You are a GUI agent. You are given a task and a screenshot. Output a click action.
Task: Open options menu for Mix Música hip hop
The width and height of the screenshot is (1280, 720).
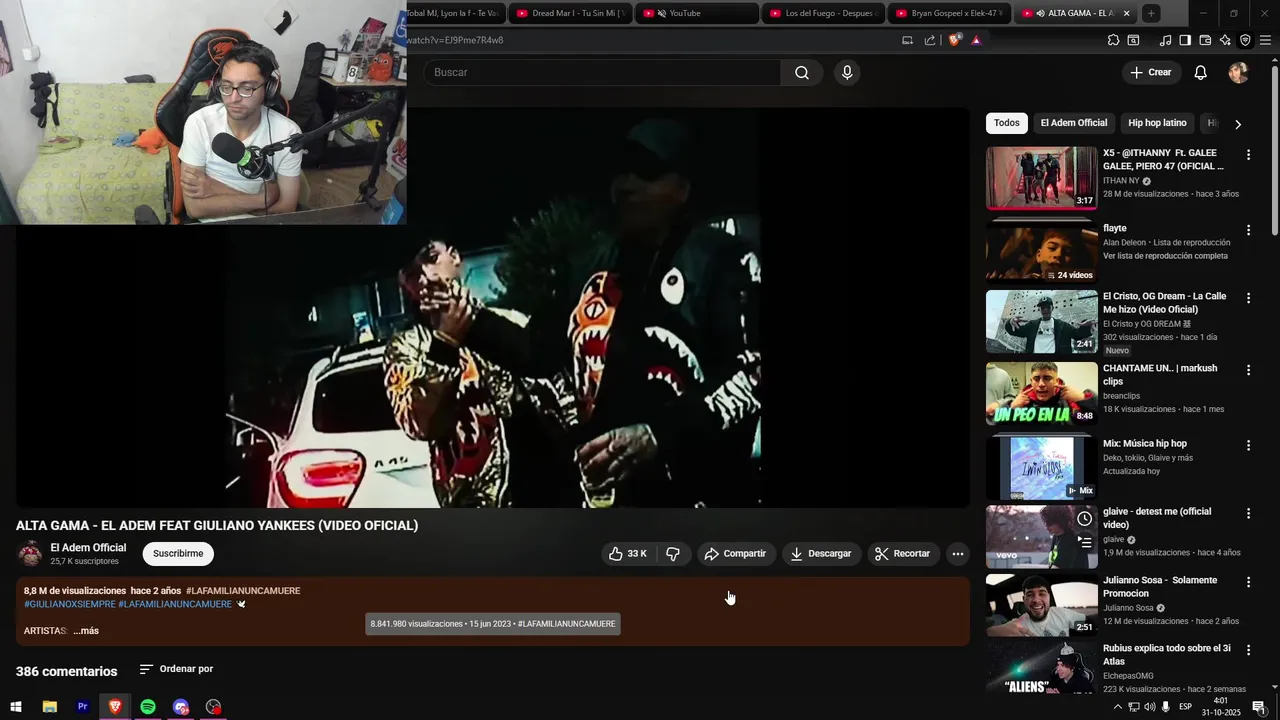(1248, 445)
